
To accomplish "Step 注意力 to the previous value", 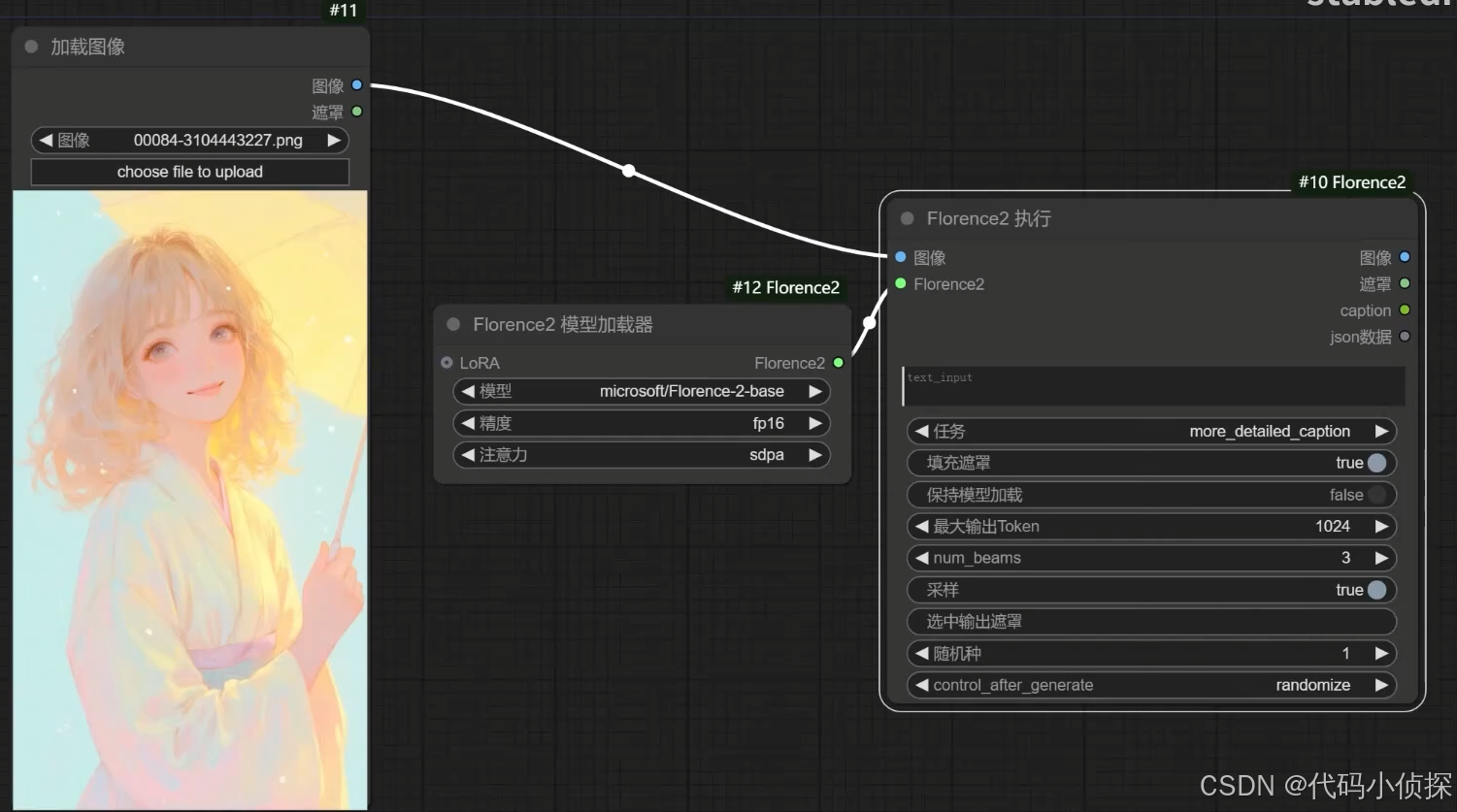I will click(468, 455).
